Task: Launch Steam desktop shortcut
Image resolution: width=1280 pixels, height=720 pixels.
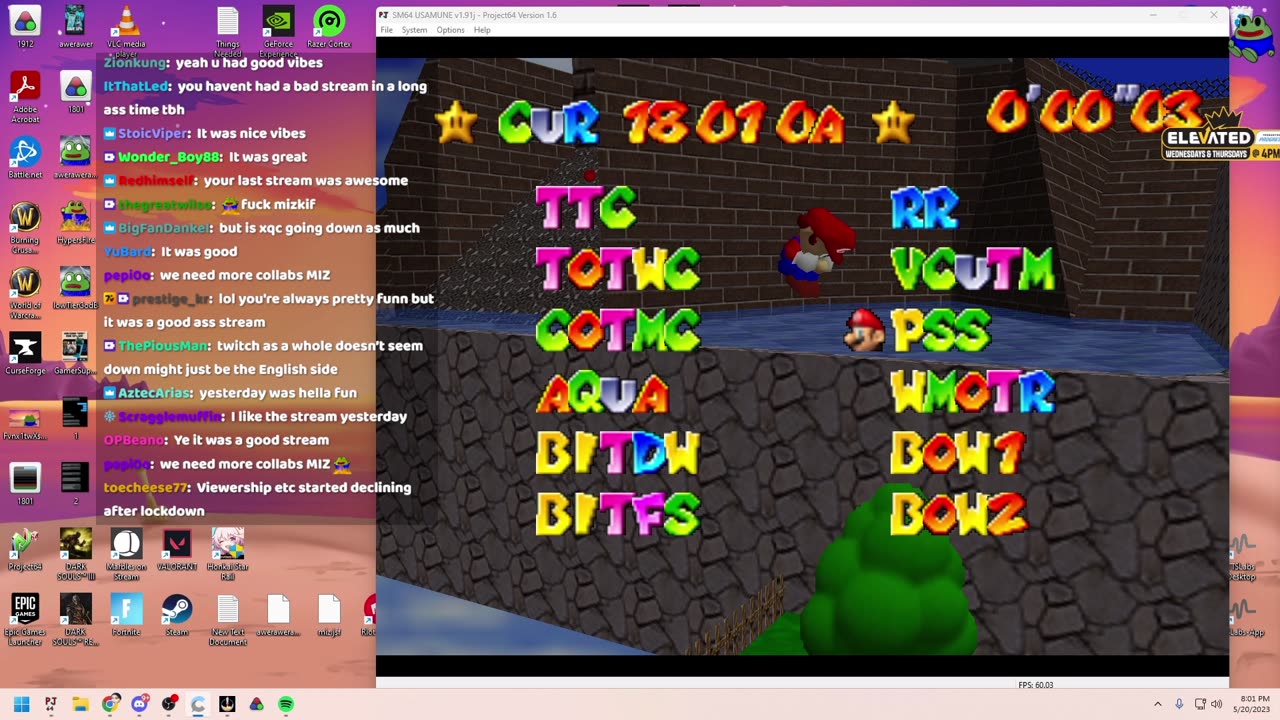Action: (177, 614)
